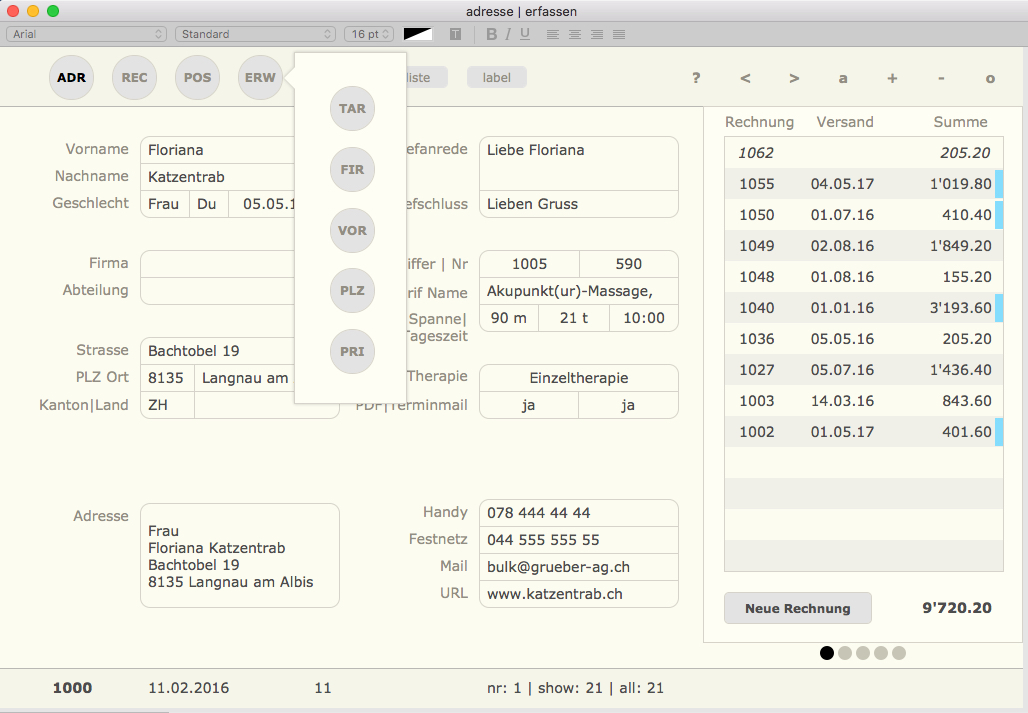Click the ADR round button

click(x=71, y=78)
